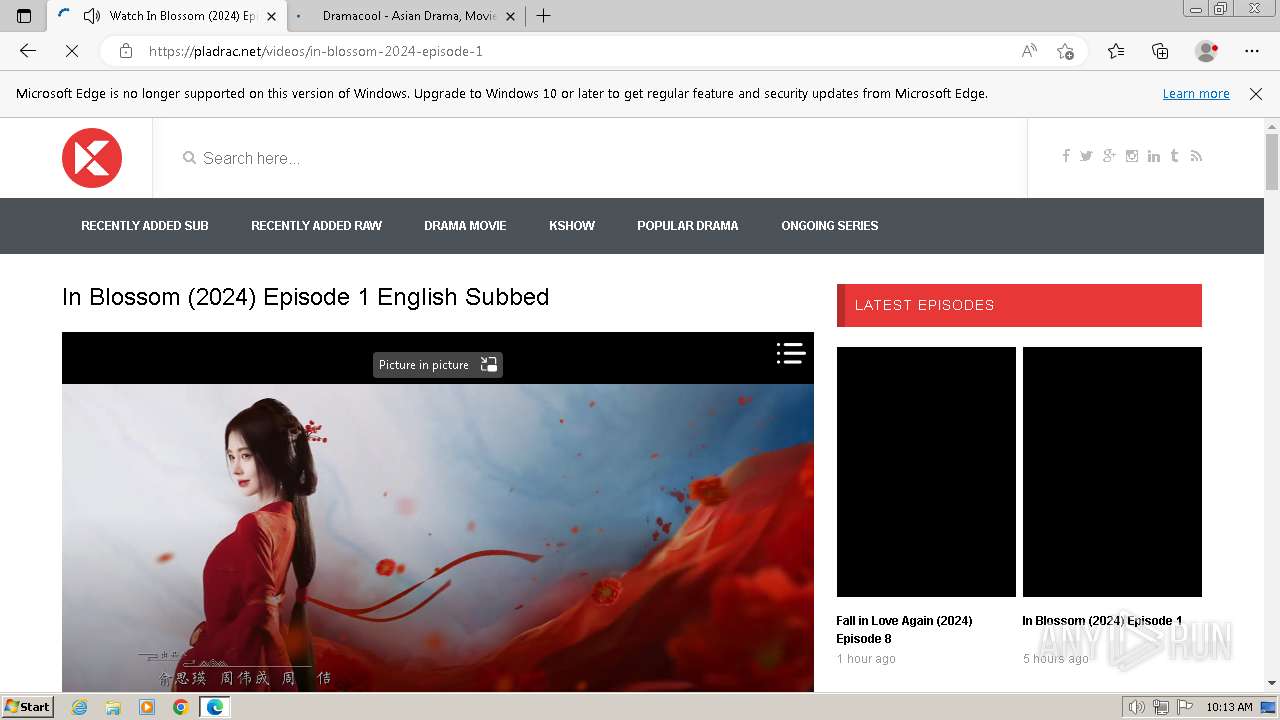Open the site's LinkedIn icon
1280x720 pixels.
[1154, 156]
